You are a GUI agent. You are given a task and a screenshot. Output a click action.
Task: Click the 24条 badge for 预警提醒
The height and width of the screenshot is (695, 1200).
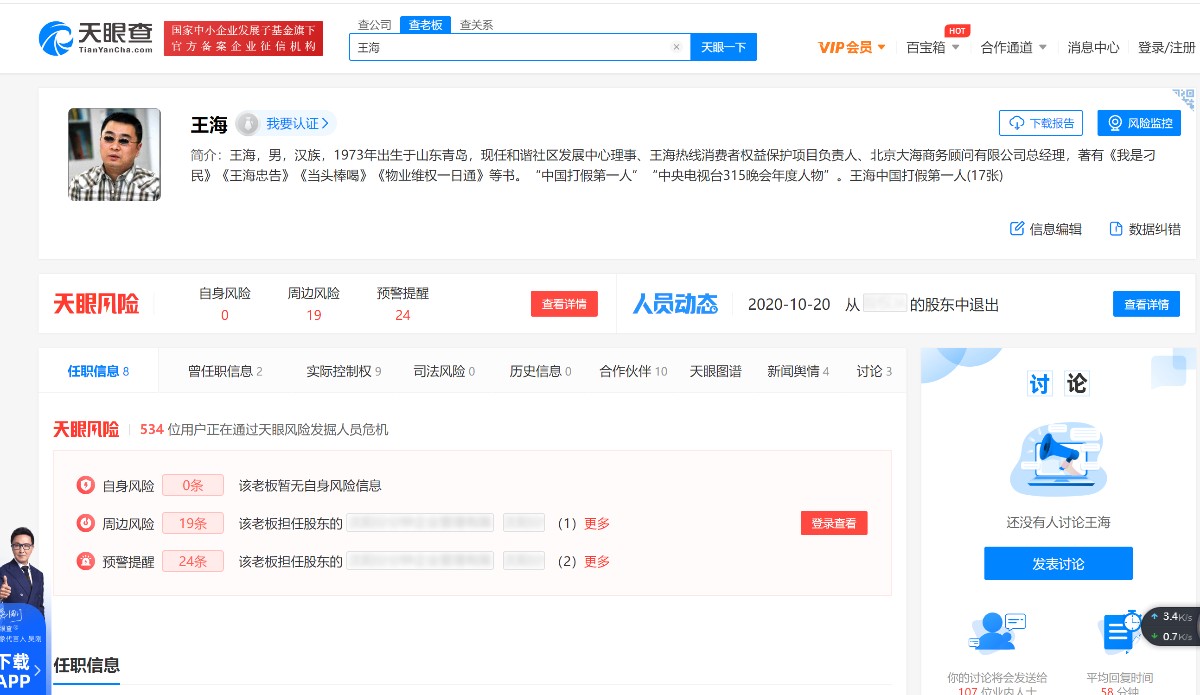coord(192,561)
